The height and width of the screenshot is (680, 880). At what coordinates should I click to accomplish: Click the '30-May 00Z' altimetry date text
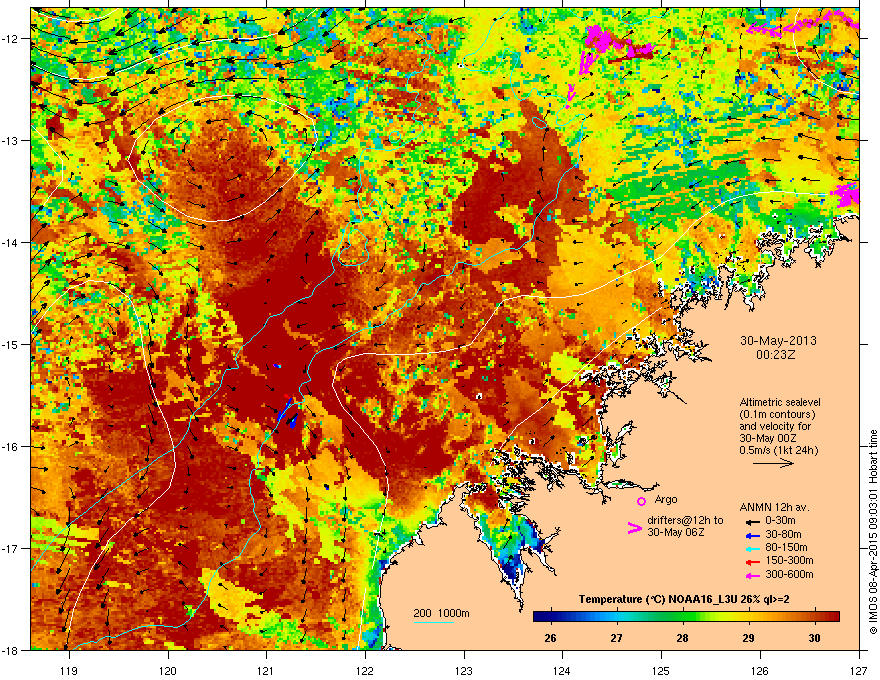coord(768,438)
